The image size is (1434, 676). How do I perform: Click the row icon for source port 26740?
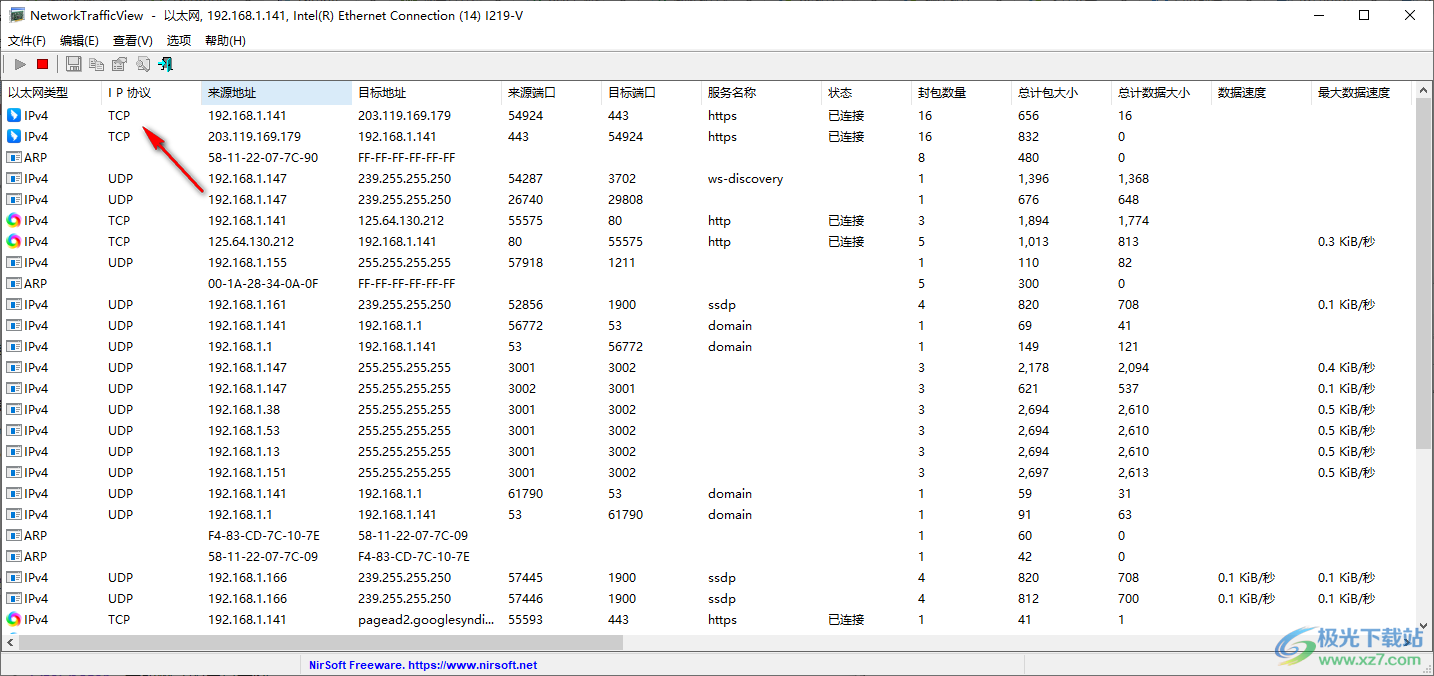click(14, 199)
